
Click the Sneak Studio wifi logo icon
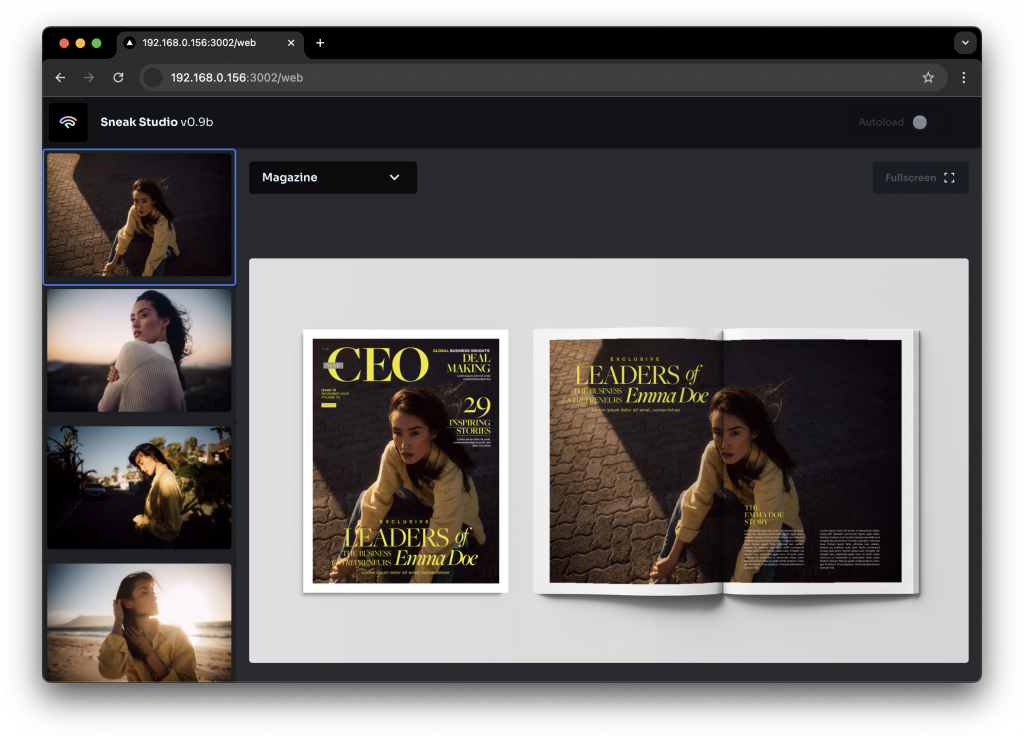point(68,122)
